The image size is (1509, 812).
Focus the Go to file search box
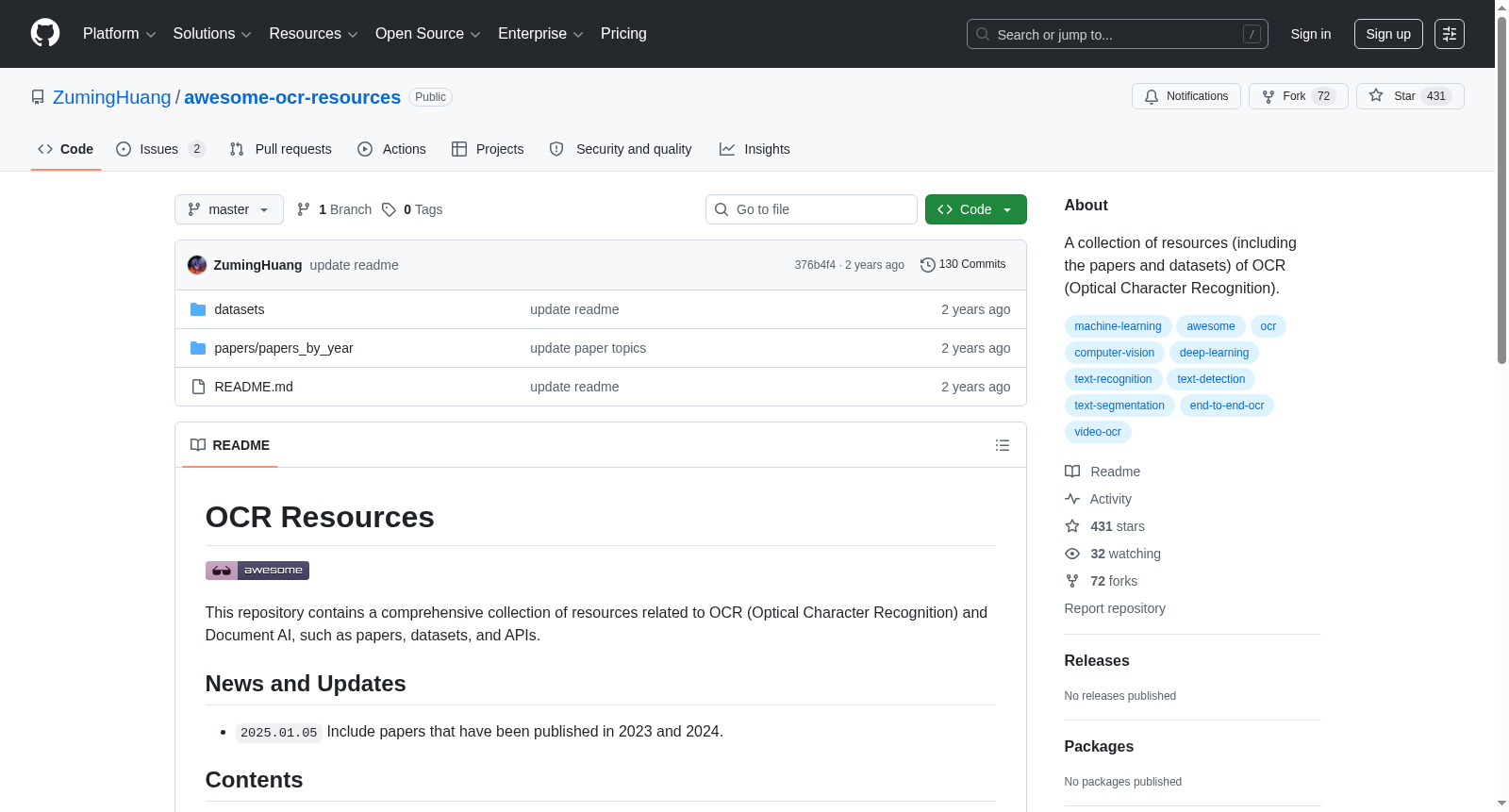811,209
